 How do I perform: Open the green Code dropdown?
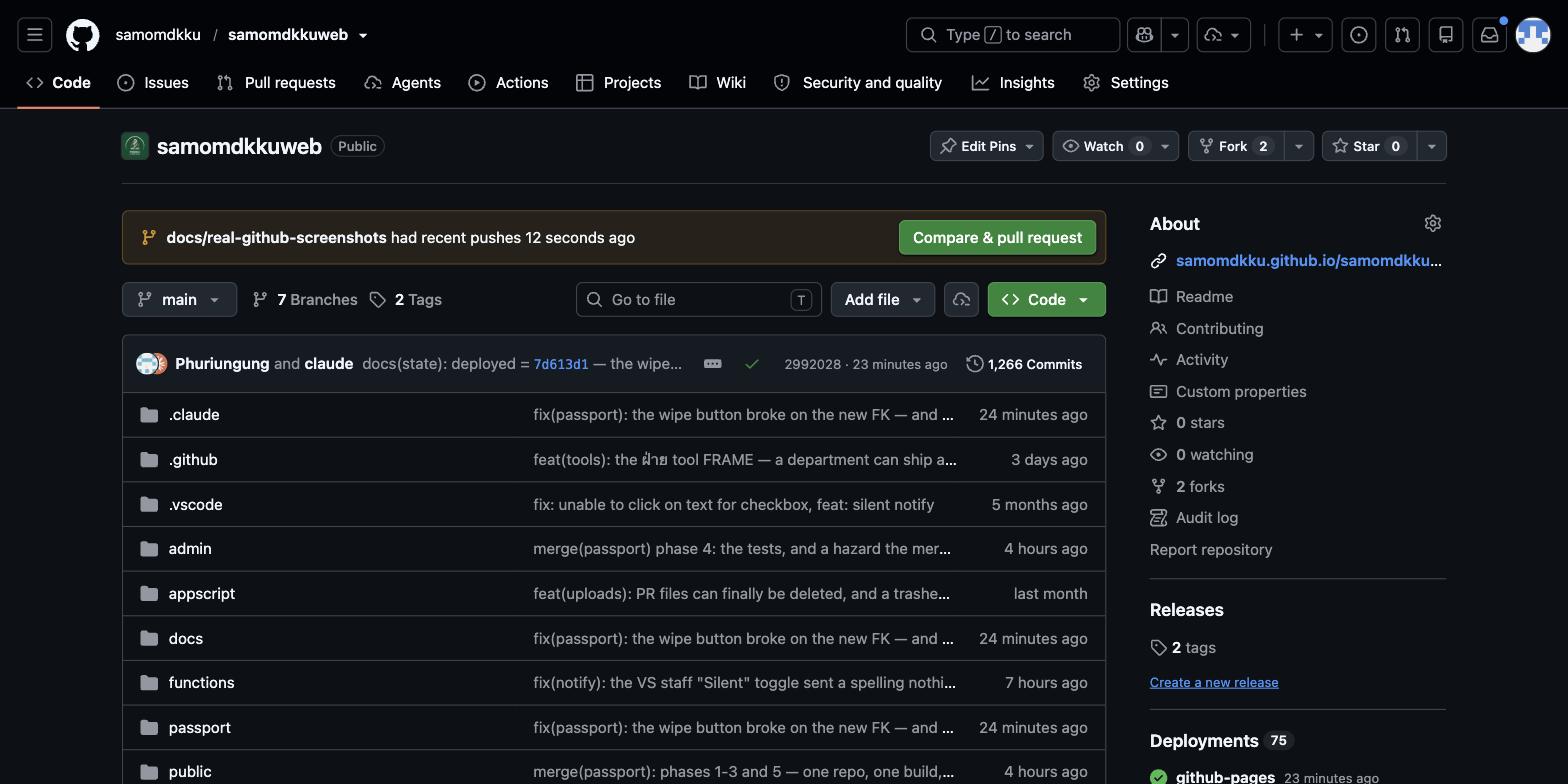(1046, 300)
